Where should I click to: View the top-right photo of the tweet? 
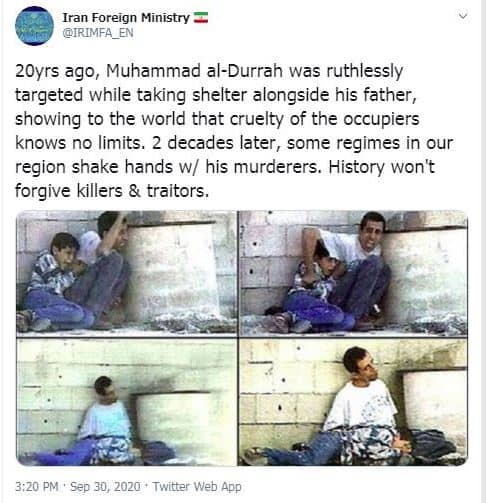coord(353,273)
